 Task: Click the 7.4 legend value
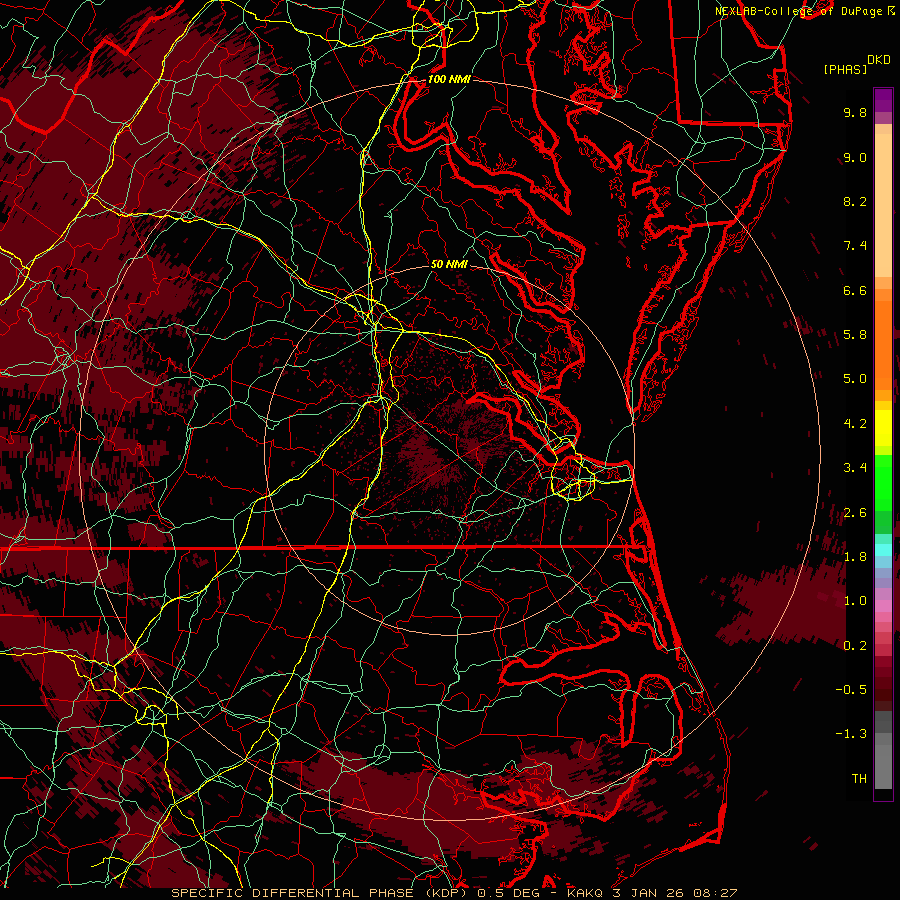tap(855, 246)
